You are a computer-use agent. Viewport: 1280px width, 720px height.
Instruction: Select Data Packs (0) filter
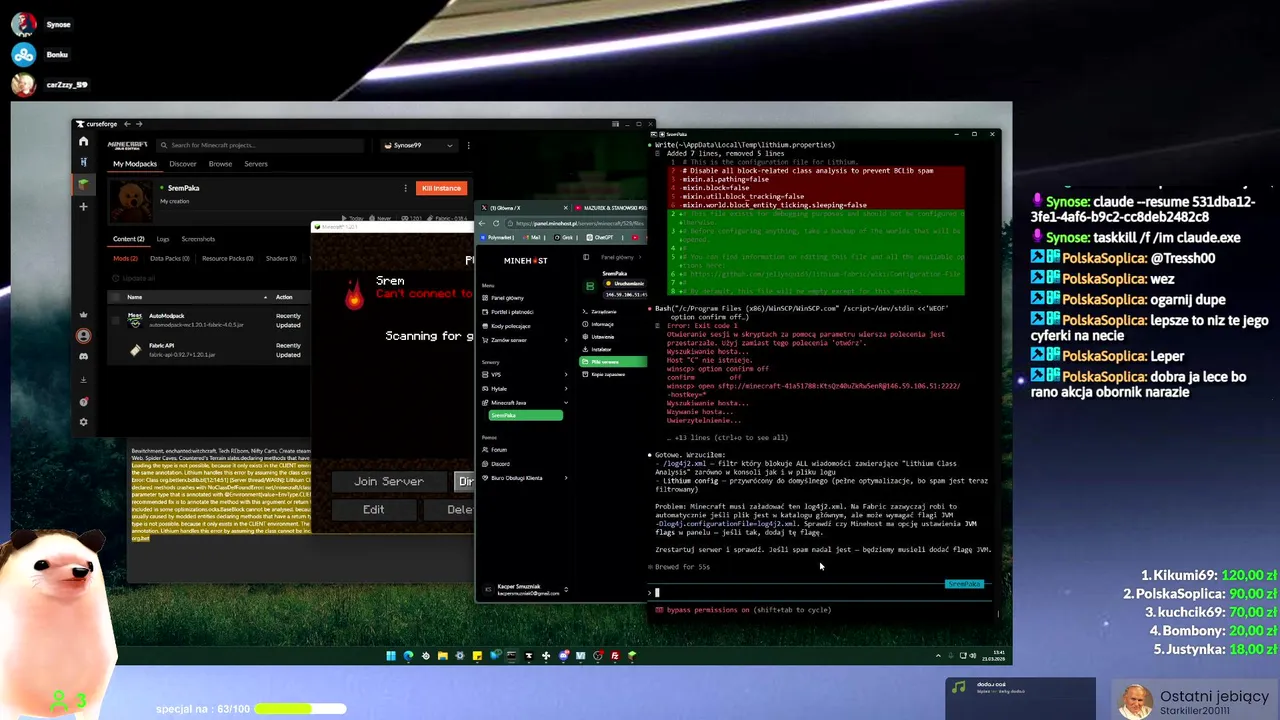170,258
